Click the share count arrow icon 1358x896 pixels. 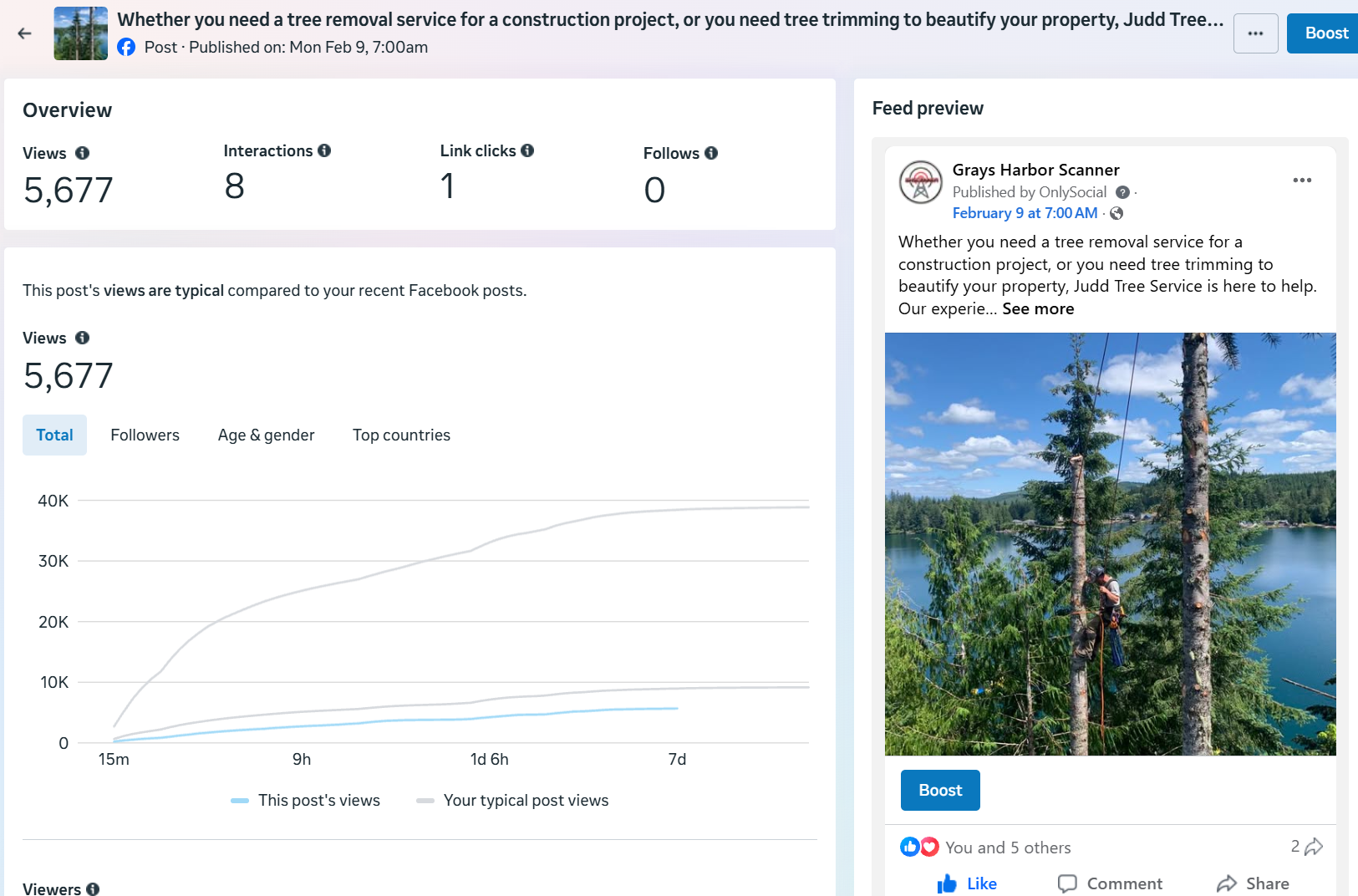[x=1314, y=847]
